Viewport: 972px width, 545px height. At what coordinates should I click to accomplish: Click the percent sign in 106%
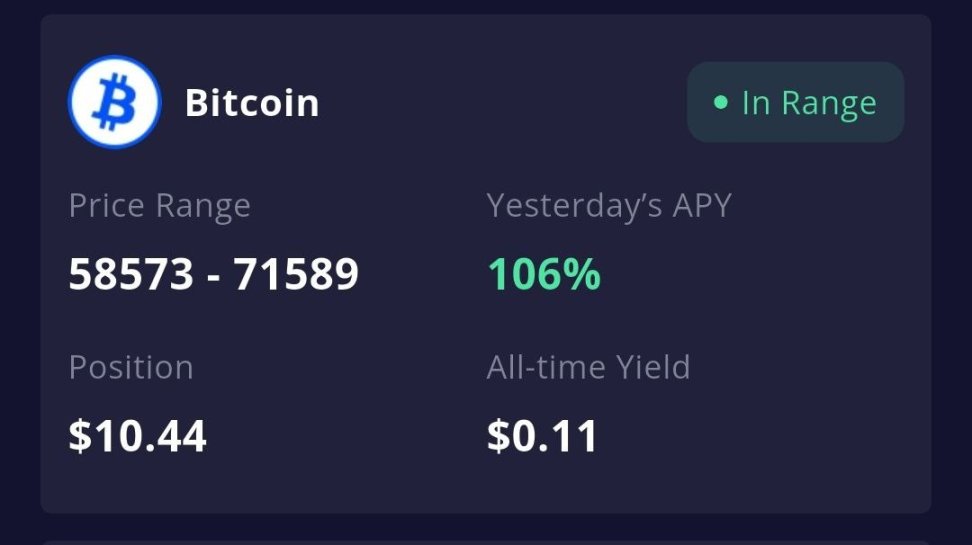pos(584,274)
